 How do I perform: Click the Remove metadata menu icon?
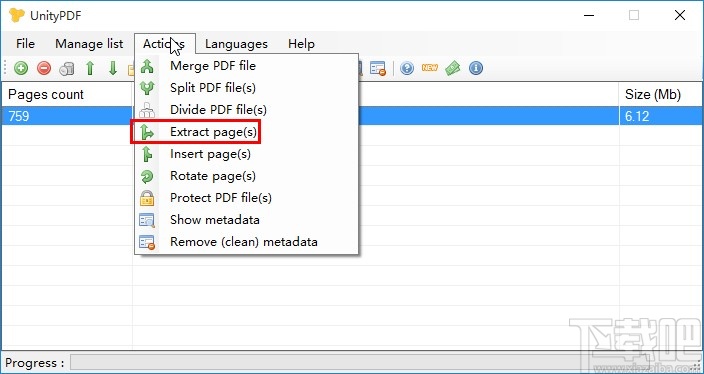147,242
